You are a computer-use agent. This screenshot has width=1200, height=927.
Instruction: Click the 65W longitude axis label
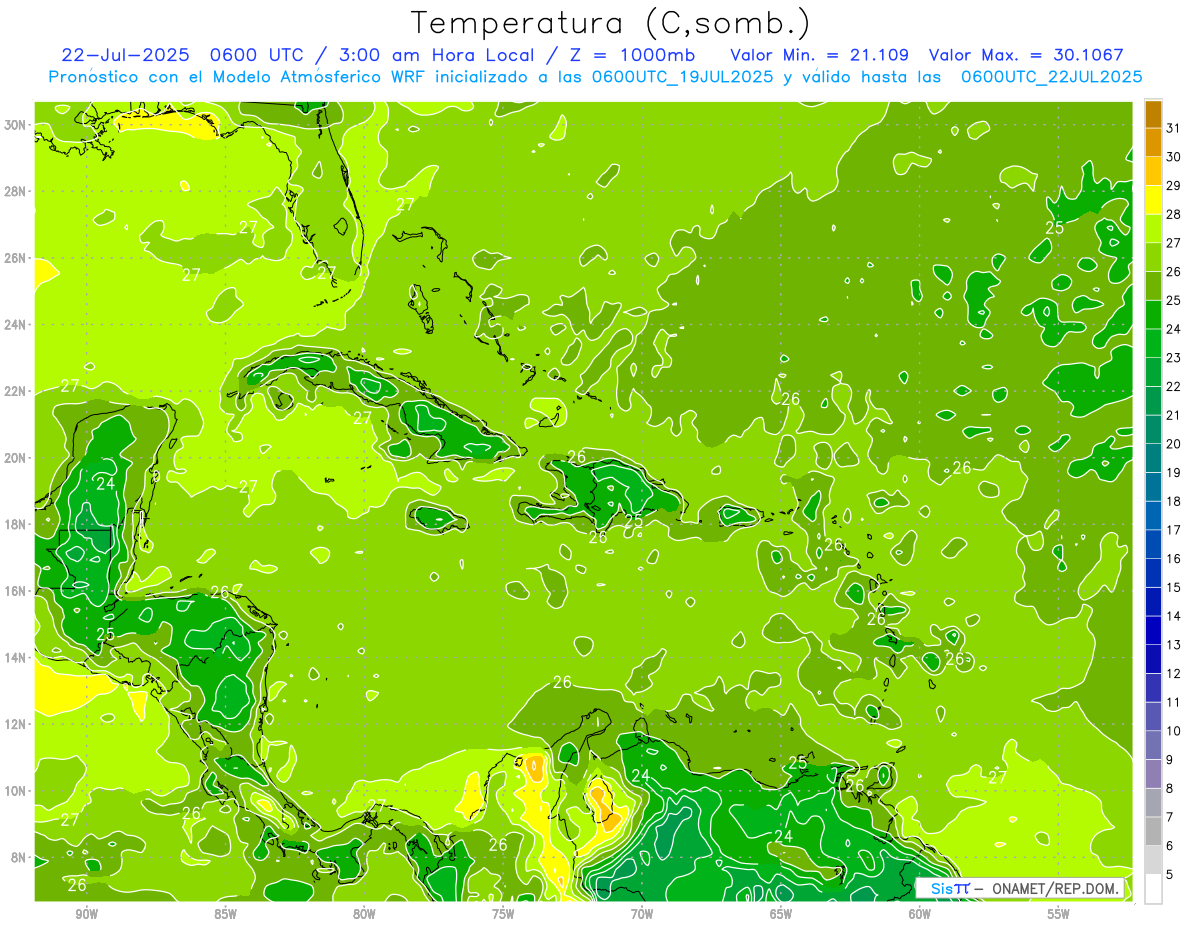point(781,914)
